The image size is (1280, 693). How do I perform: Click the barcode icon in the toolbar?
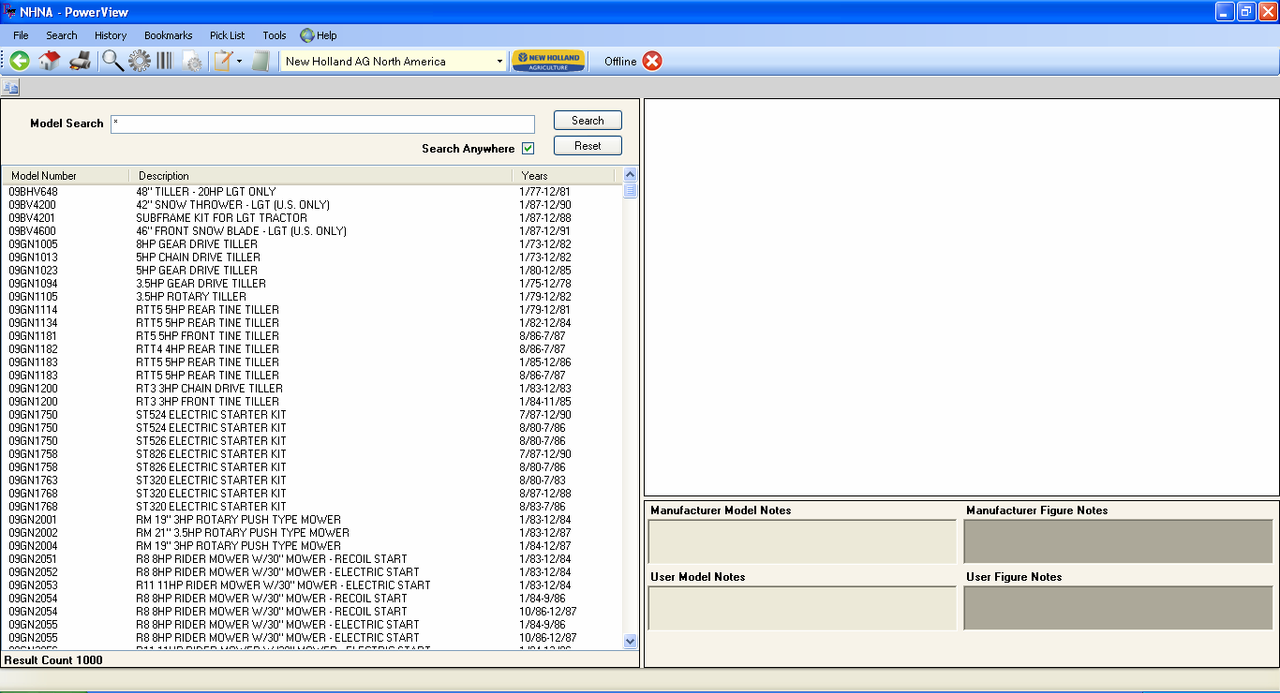pos(164,61)
